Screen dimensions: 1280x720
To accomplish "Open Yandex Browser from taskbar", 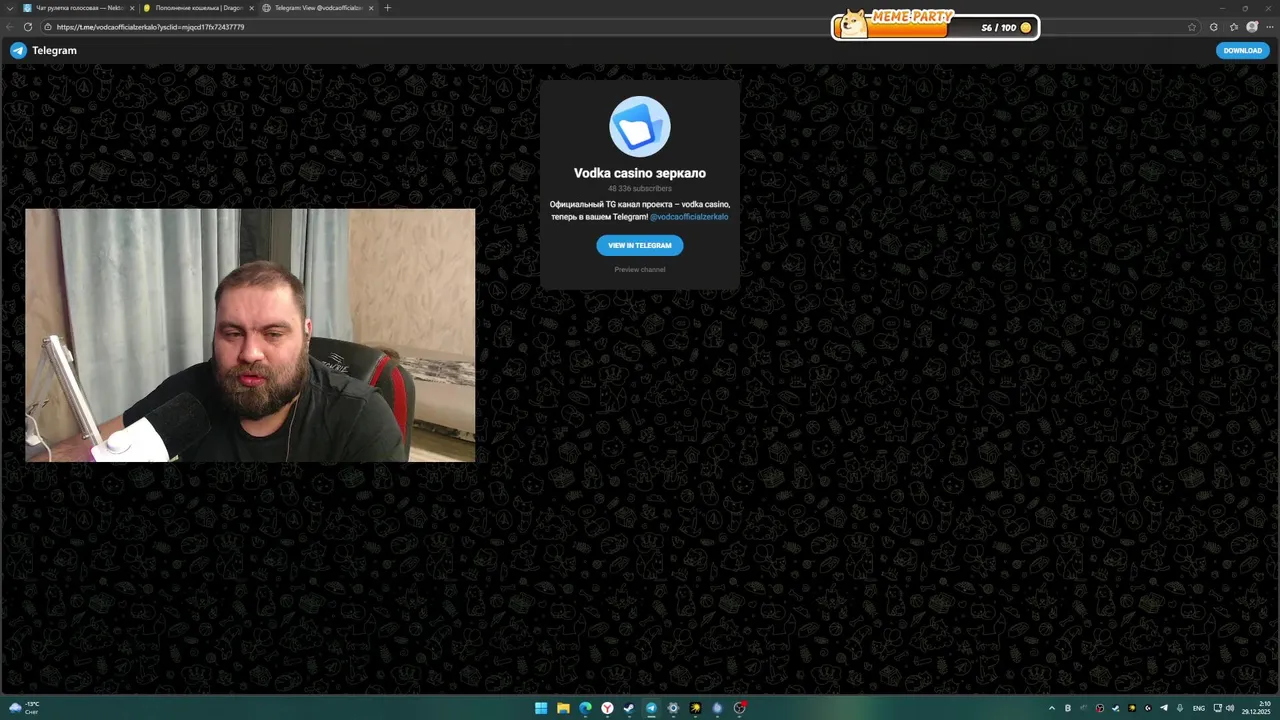I will (607, 708).
